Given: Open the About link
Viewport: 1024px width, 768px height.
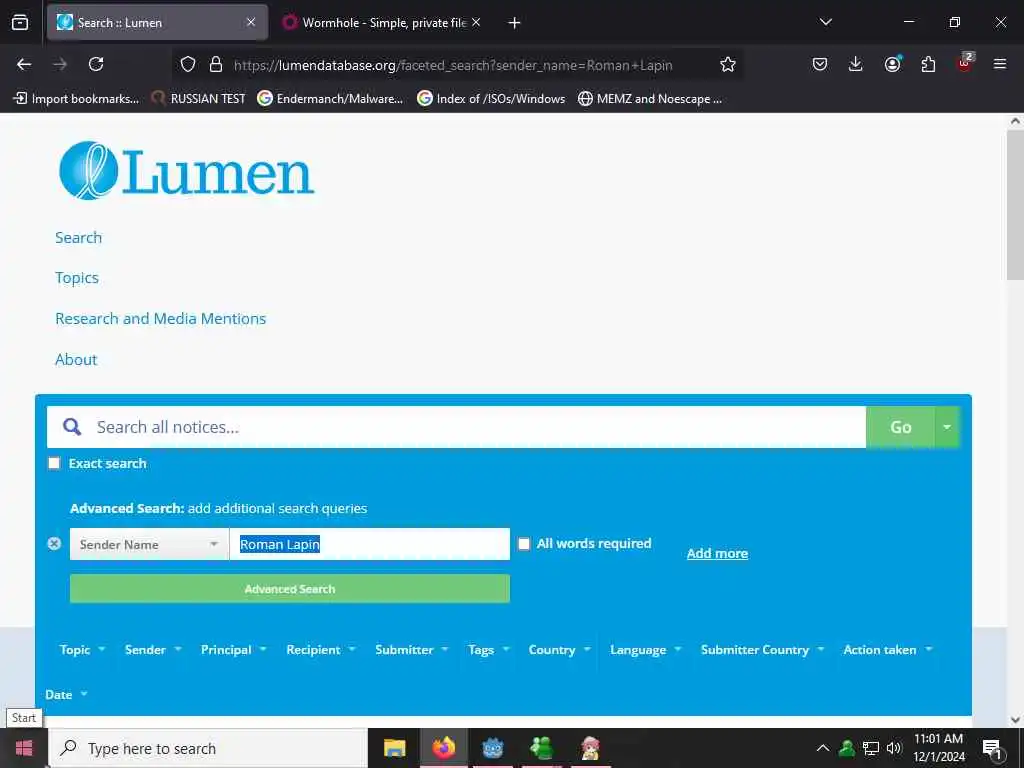Looking at the screenshot, I should tap(76, 360).
